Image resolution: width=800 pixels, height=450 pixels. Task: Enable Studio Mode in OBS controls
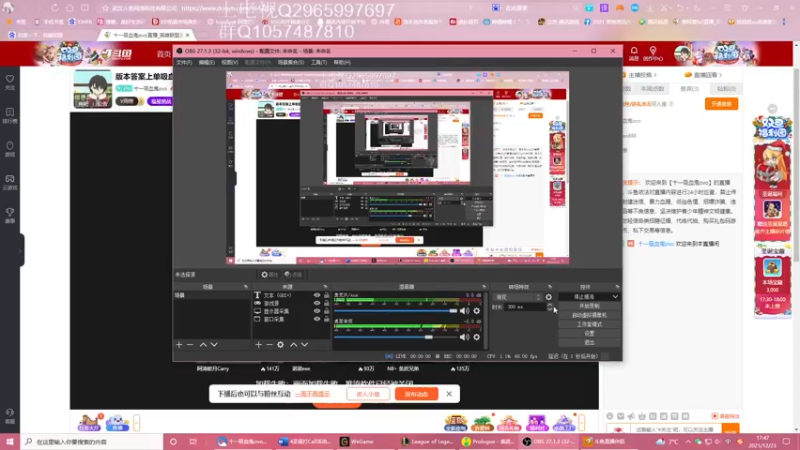pos(589,324)
